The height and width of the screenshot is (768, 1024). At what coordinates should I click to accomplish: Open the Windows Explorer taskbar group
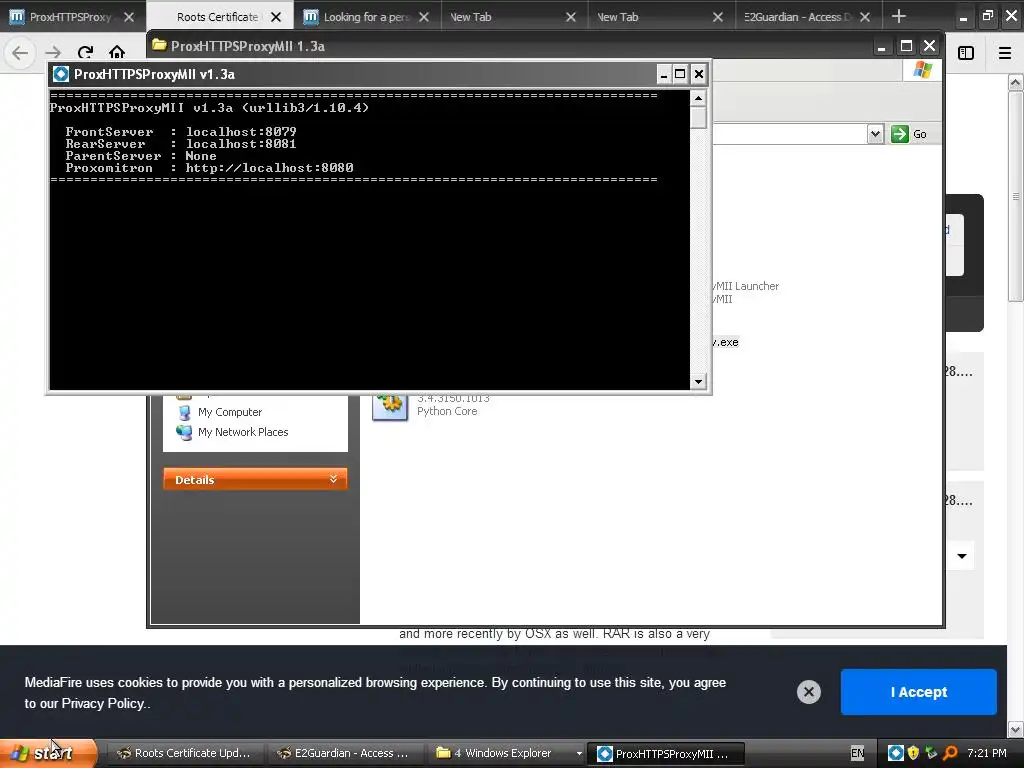tap(506, 753)
